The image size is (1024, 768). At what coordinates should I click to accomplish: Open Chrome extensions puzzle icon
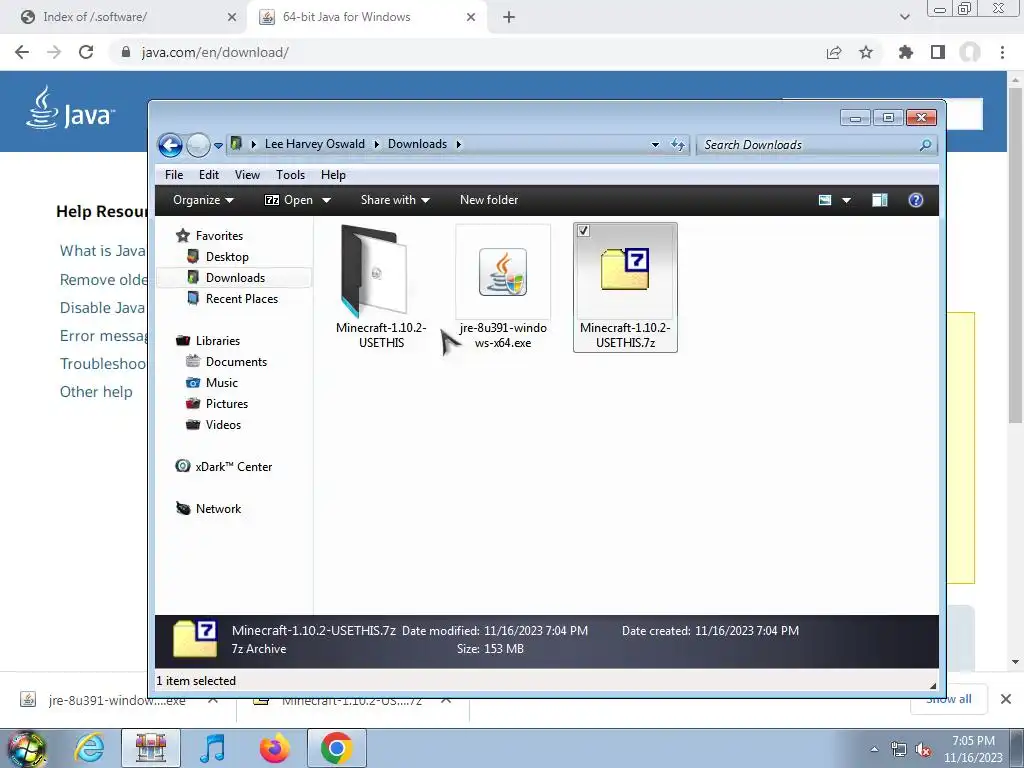[905, 52]
